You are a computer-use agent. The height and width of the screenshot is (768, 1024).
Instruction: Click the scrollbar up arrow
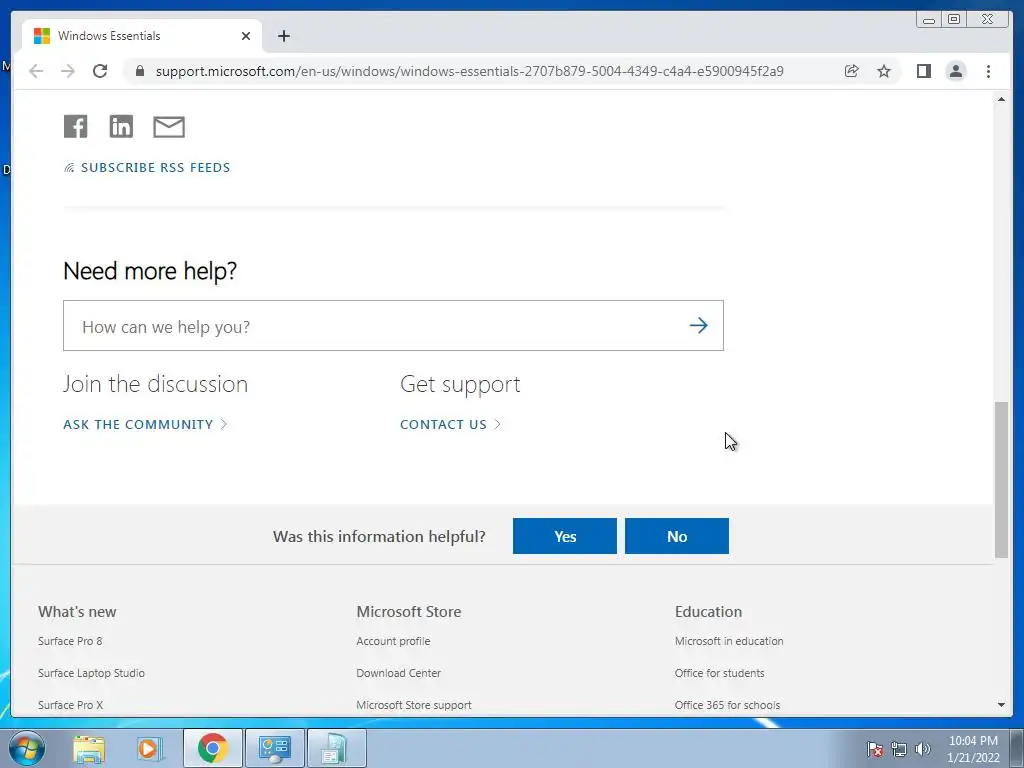(x=1001, y=99)
